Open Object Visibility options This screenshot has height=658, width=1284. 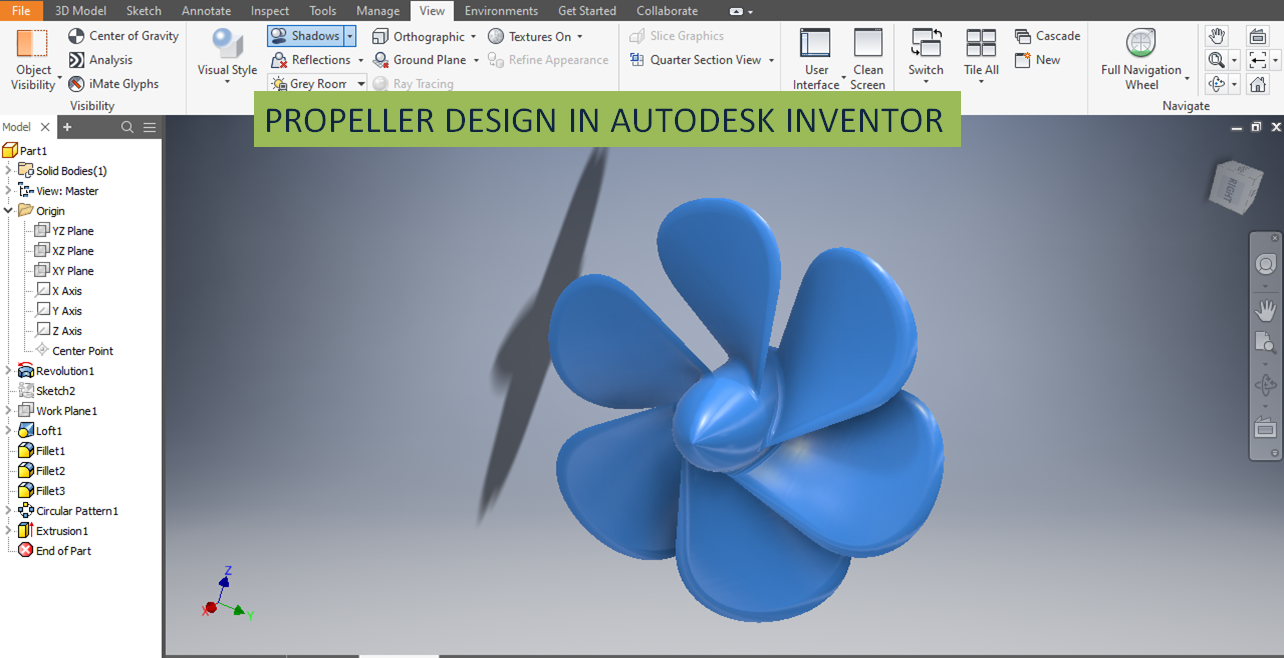point(33,60)
